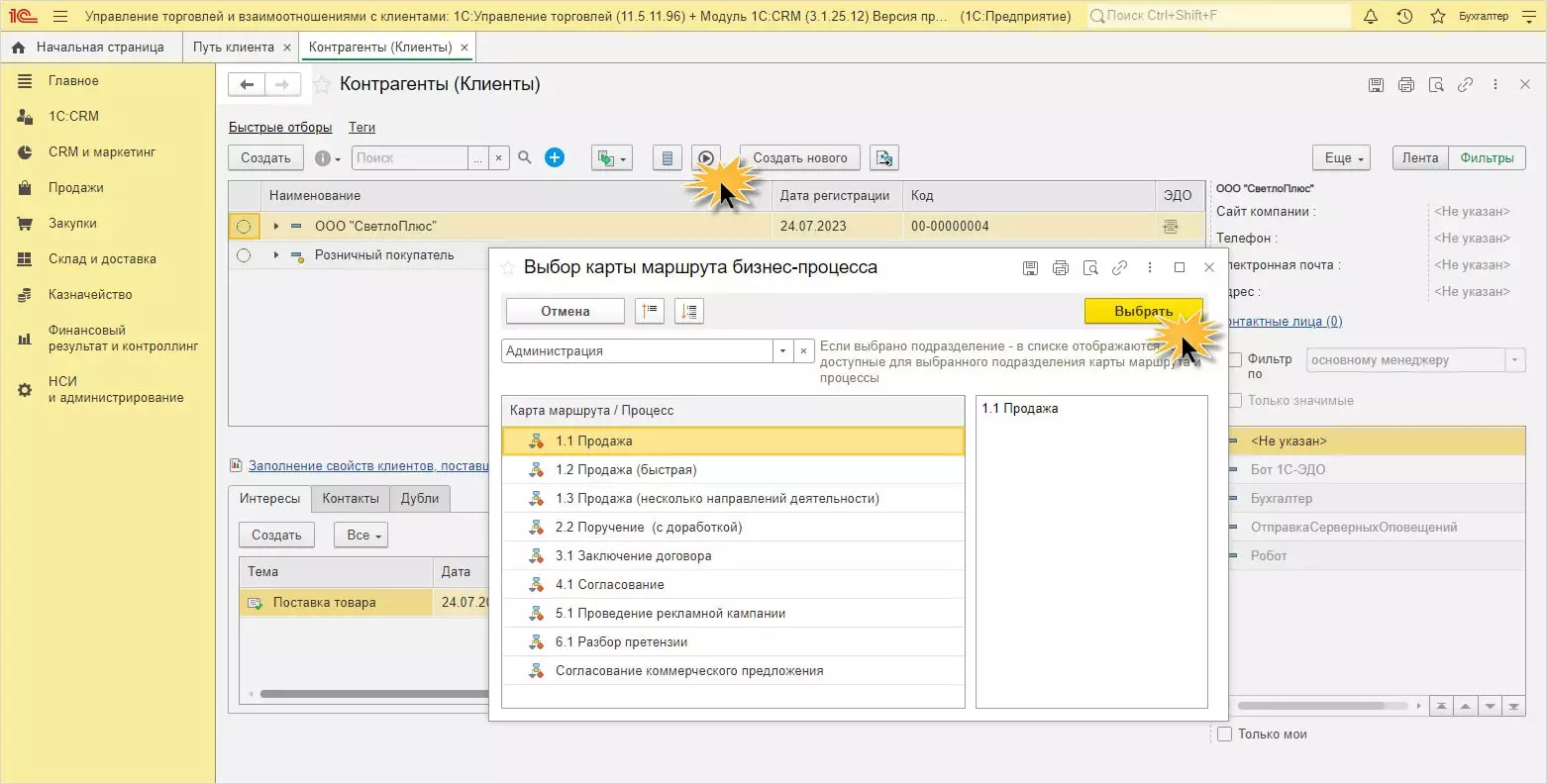Image resolution: width=1547 pixels, height=784 pixels.
Task: Click the Отмена button
Action: pos(566,311)
